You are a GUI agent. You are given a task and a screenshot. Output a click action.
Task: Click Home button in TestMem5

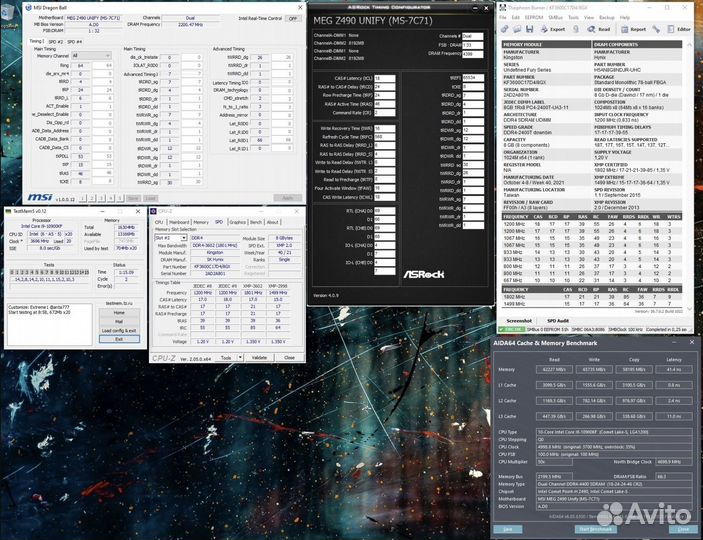click(x=119, y=313)
